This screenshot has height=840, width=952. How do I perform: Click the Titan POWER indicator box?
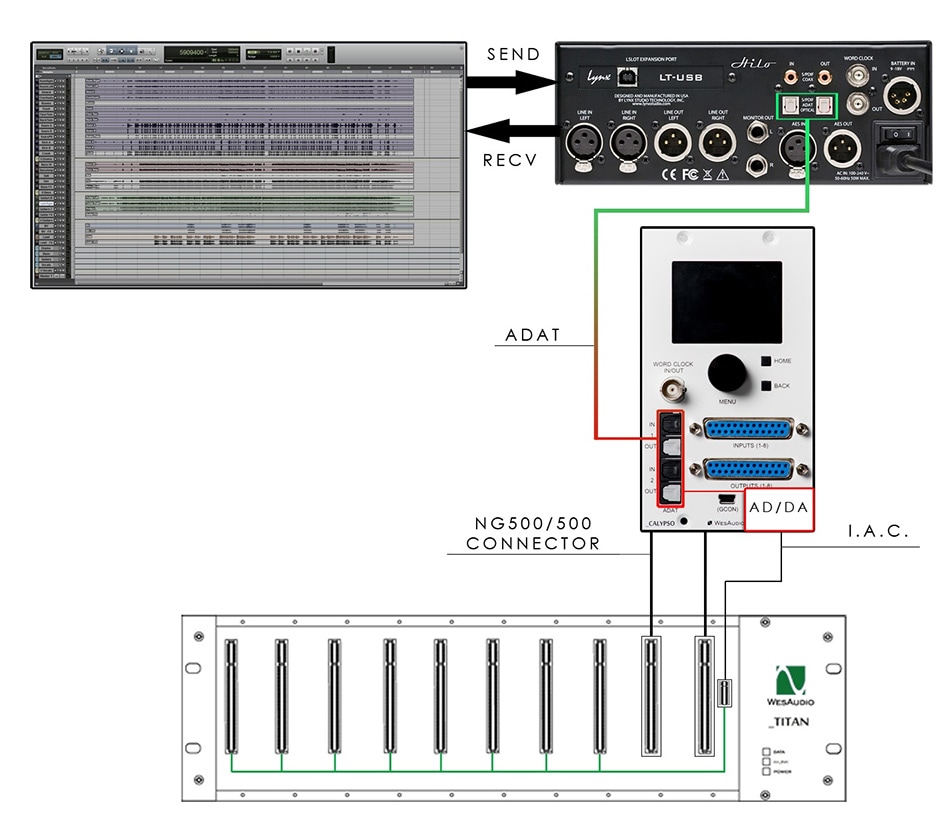point(766,771)
